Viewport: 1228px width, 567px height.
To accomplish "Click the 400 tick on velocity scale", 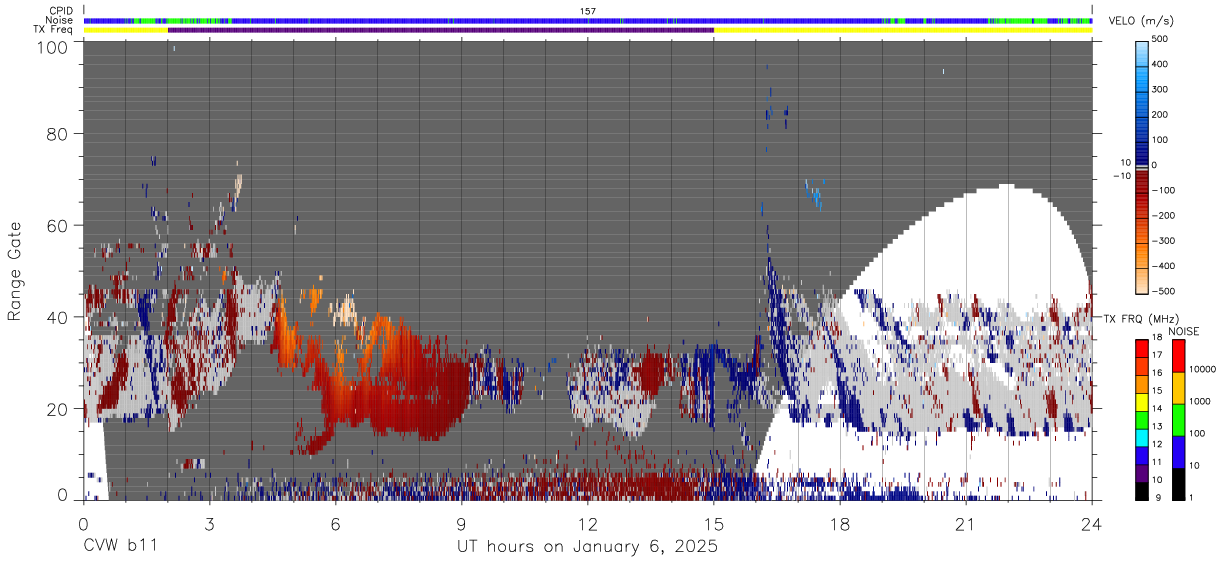I will (x=1162, y=64).
